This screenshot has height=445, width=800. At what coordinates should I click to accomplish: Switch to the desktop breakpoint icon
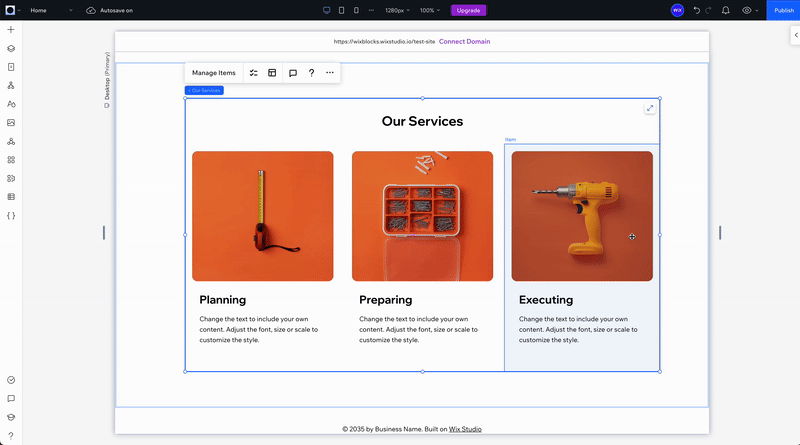tap(327, 10)
